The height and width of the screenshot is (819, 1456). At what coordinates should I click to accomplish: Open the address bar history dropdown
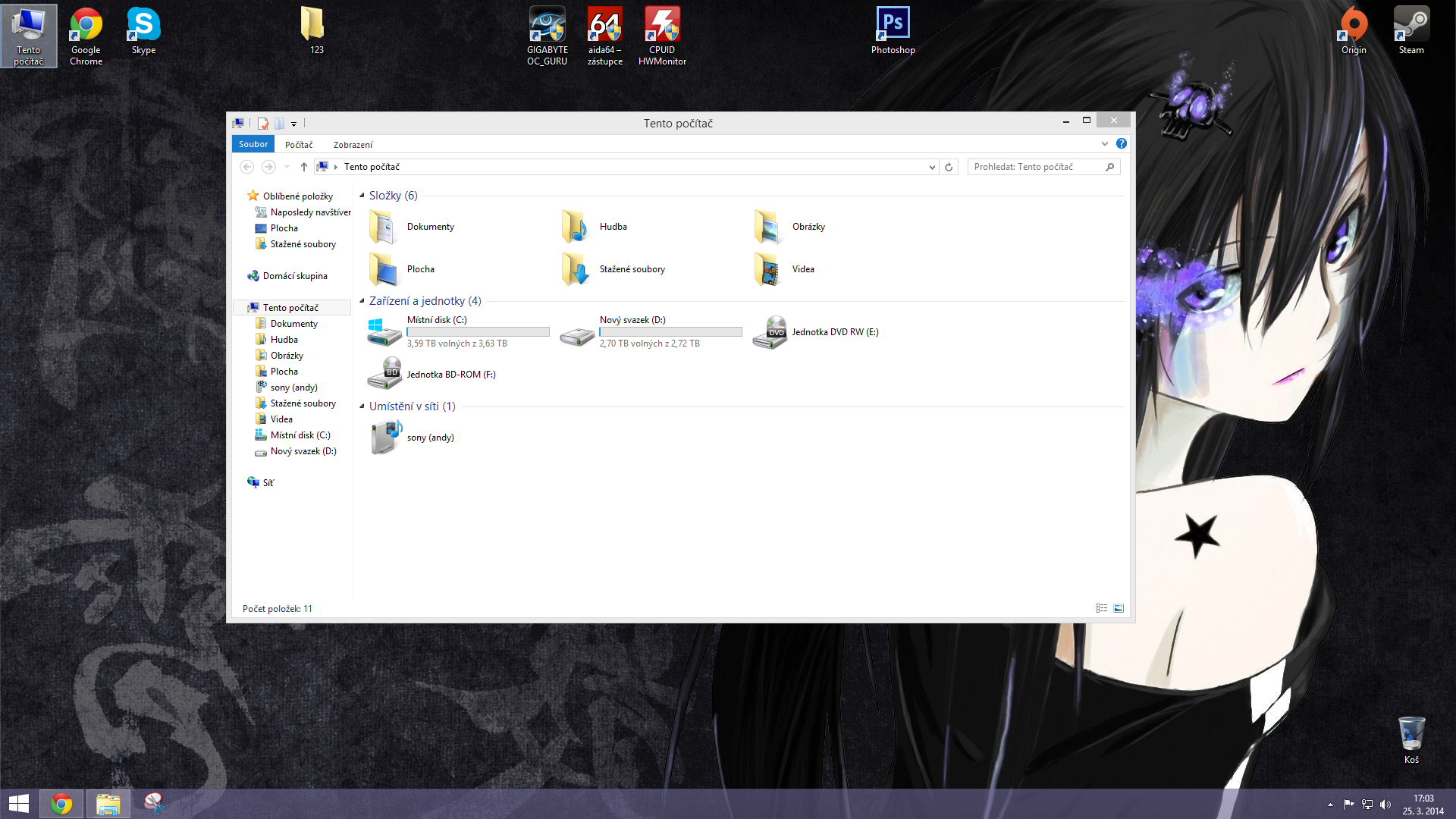(x=932, y=167)
